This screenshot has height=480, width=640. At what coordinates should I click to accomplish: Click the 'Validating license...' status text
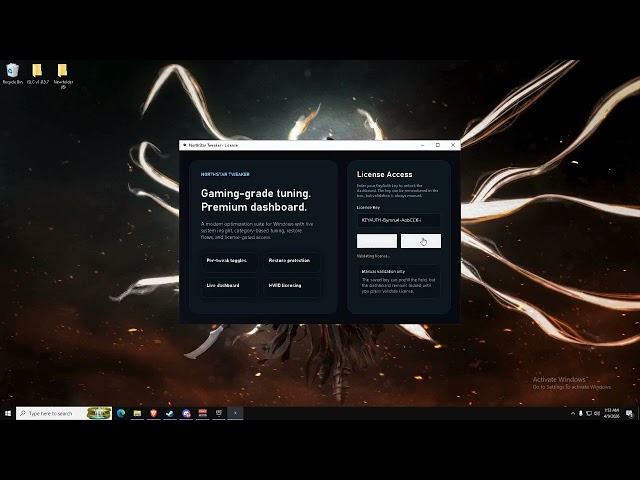point(373,256)
